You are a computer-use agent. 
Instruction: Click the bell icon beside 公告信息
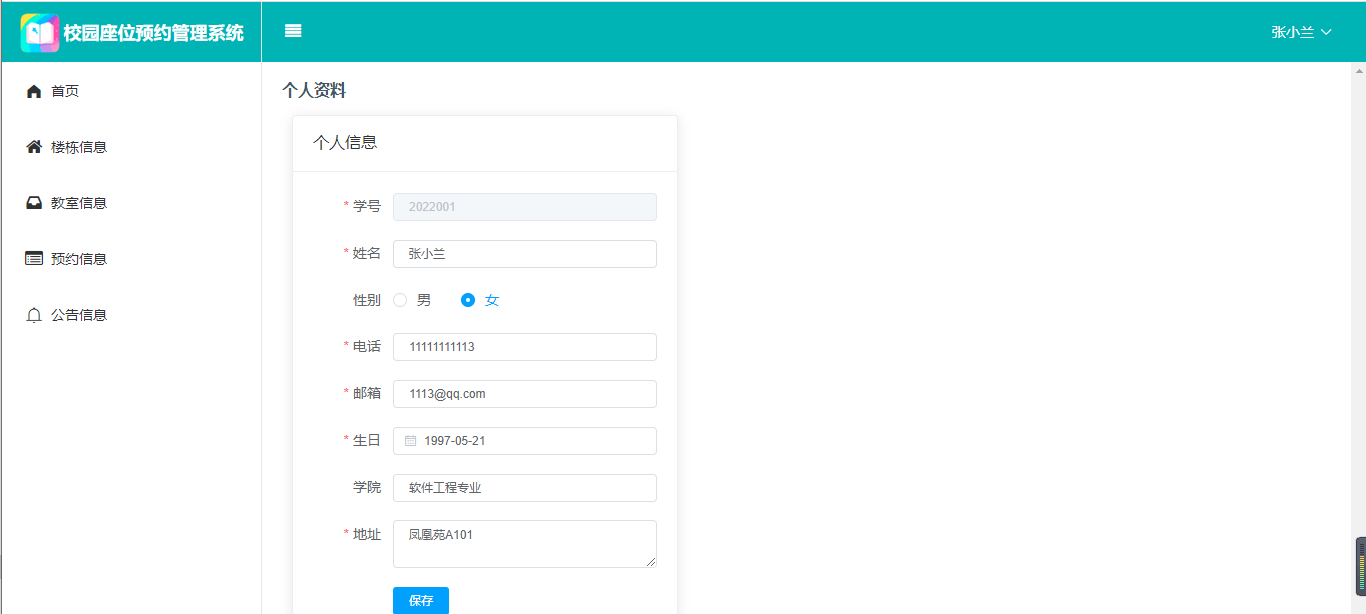pos(34,315)
